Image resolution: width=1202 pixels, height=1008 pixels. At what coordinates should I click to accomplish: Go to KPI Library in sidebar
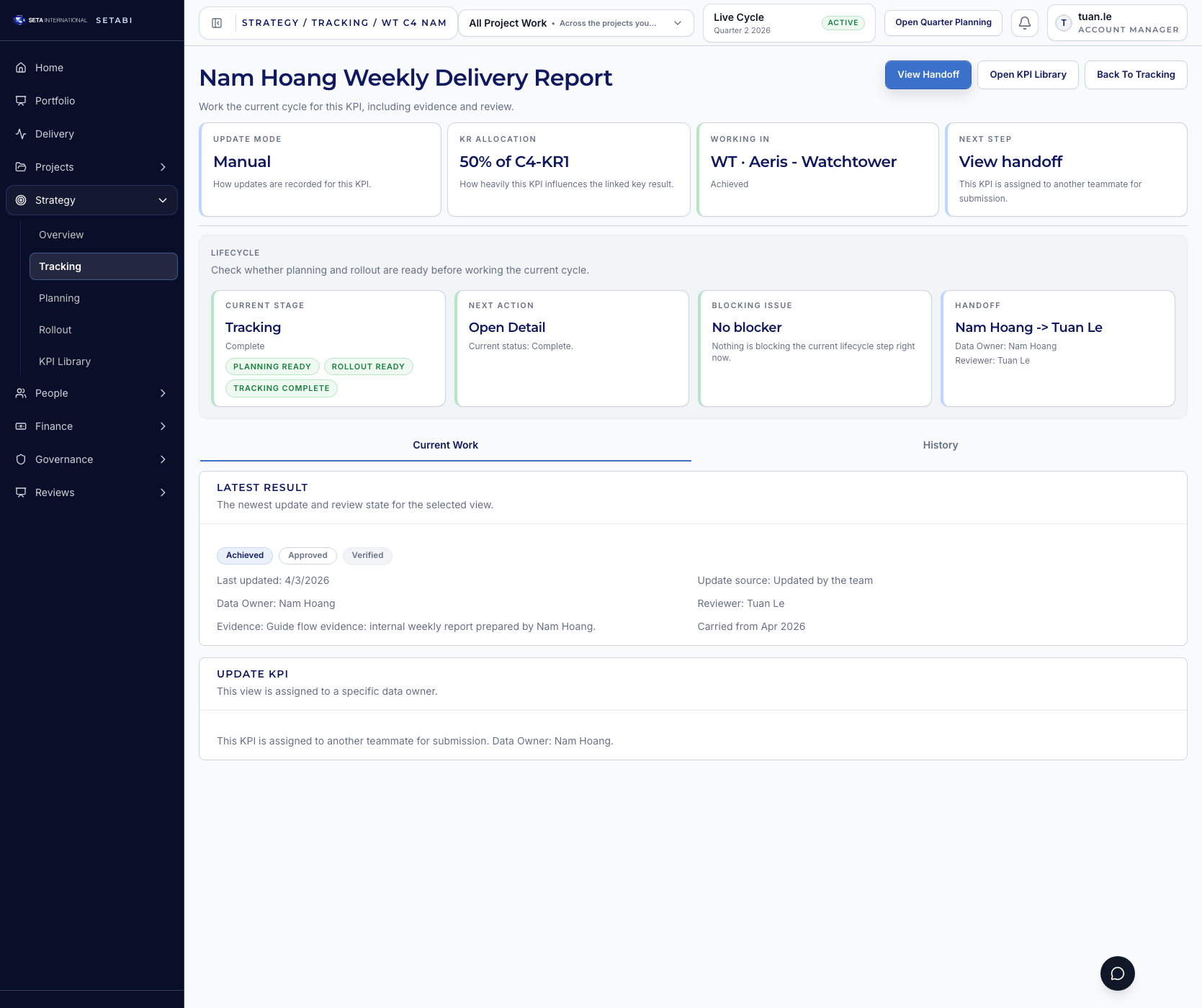click(65, 361)
